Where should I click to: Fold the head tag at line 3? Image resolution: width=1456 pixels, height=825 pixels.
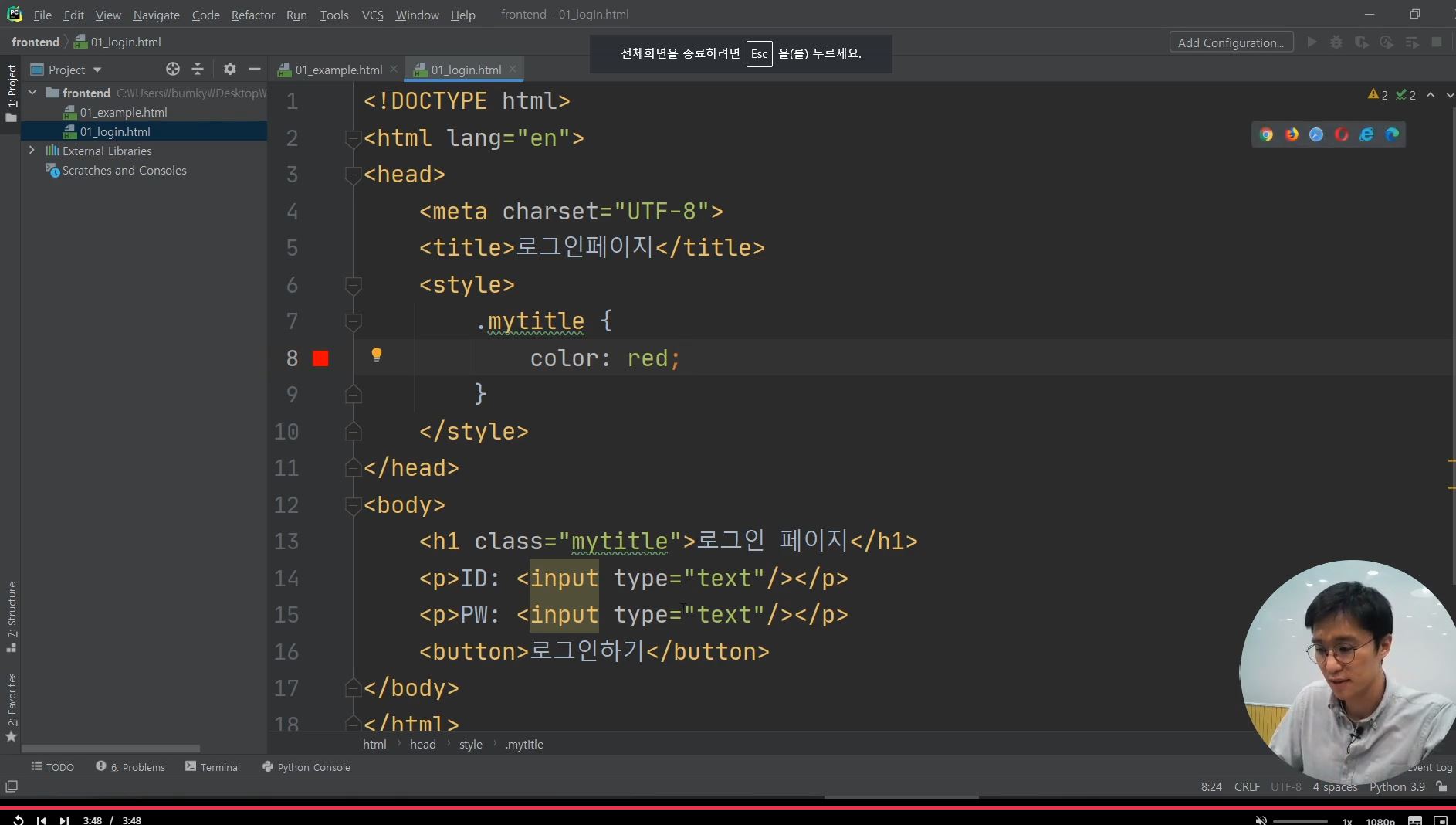pyautogui.click(x=354, y=175)
